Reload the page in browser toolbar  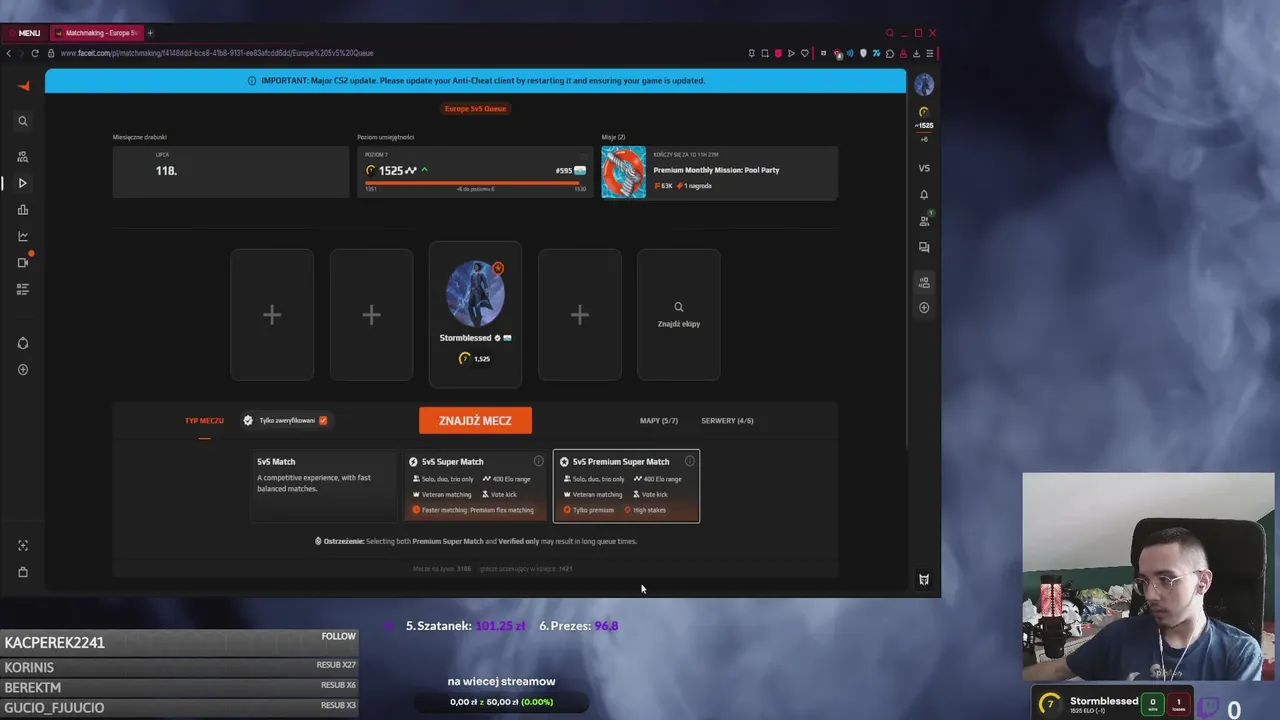click(x=35, y=53)
